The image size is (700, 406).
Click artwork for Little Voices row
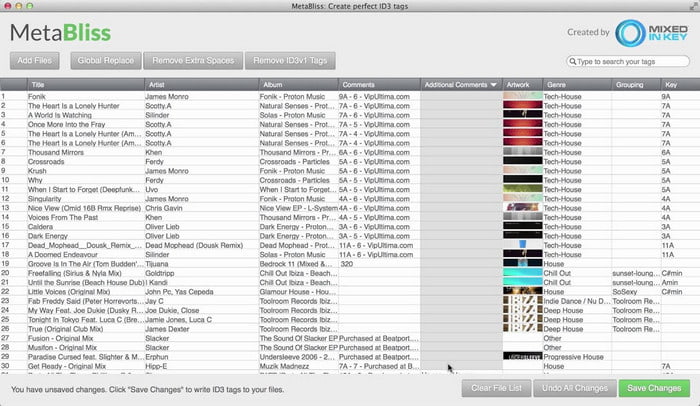click(522, 291)
